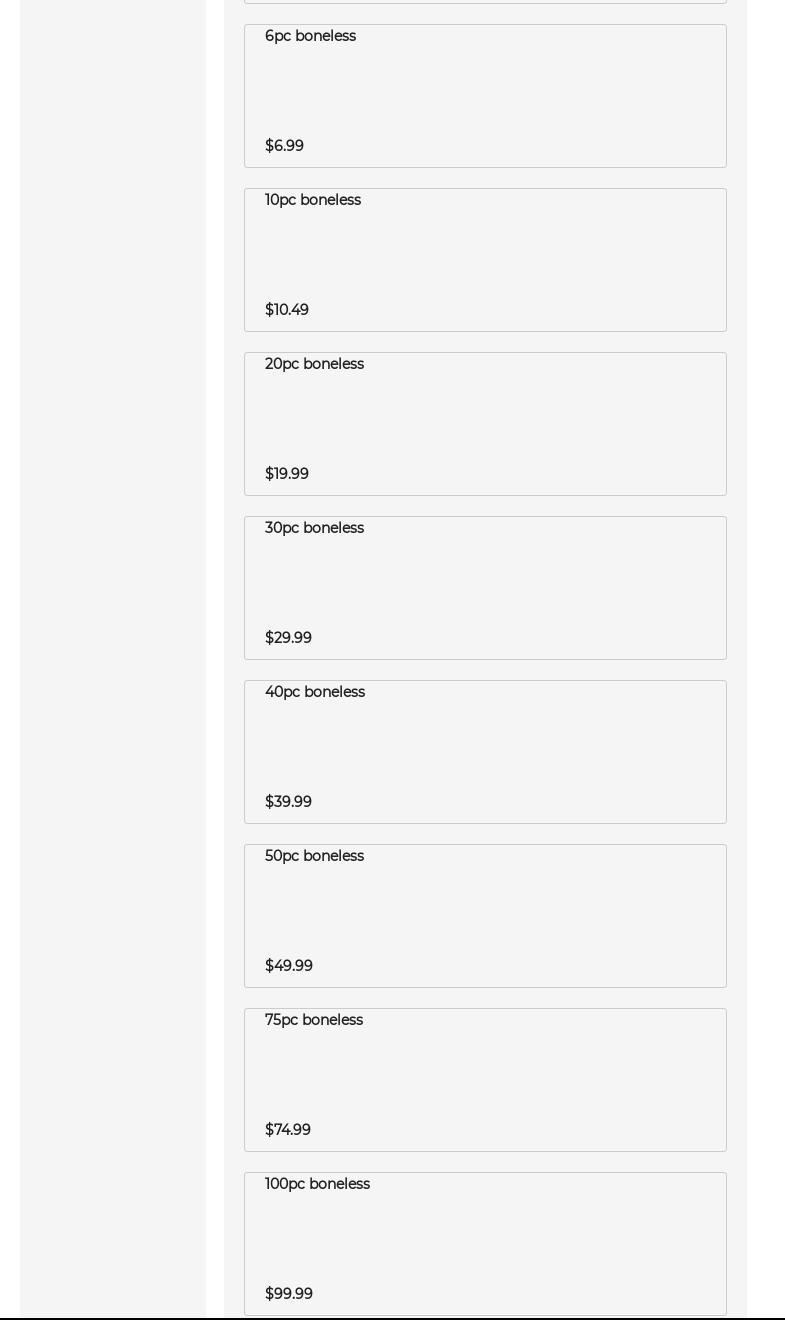
Task: Pick the 100pc boneless item title
Action: pyautogui.click(x=317, y=1184)
